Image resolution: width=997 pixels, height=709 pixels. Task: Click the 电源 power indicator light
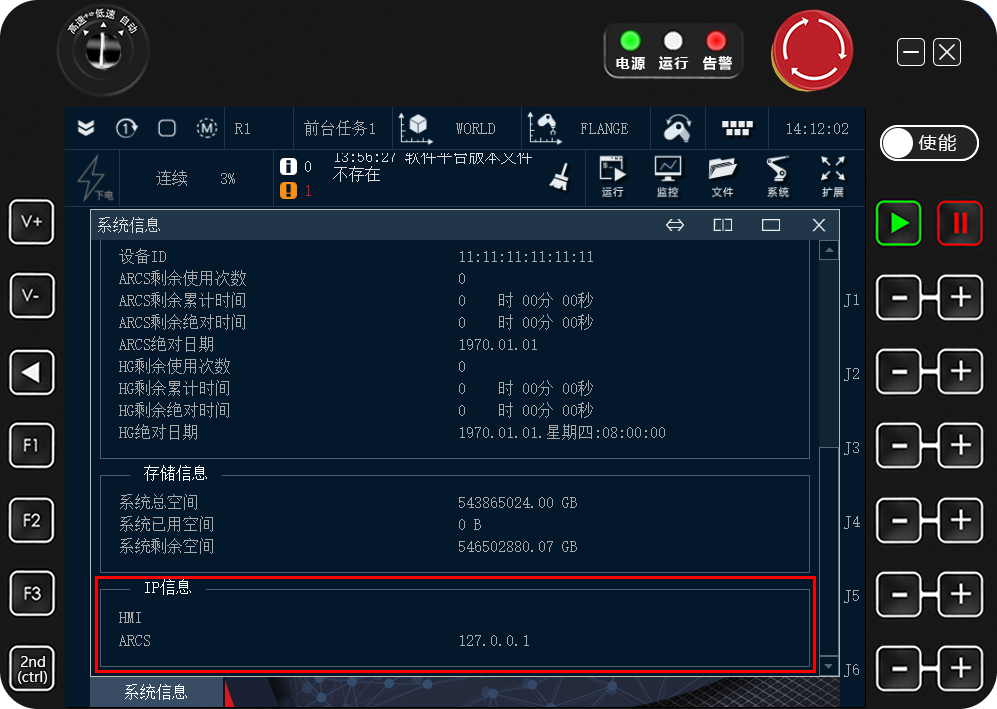(x=630, y=41)
